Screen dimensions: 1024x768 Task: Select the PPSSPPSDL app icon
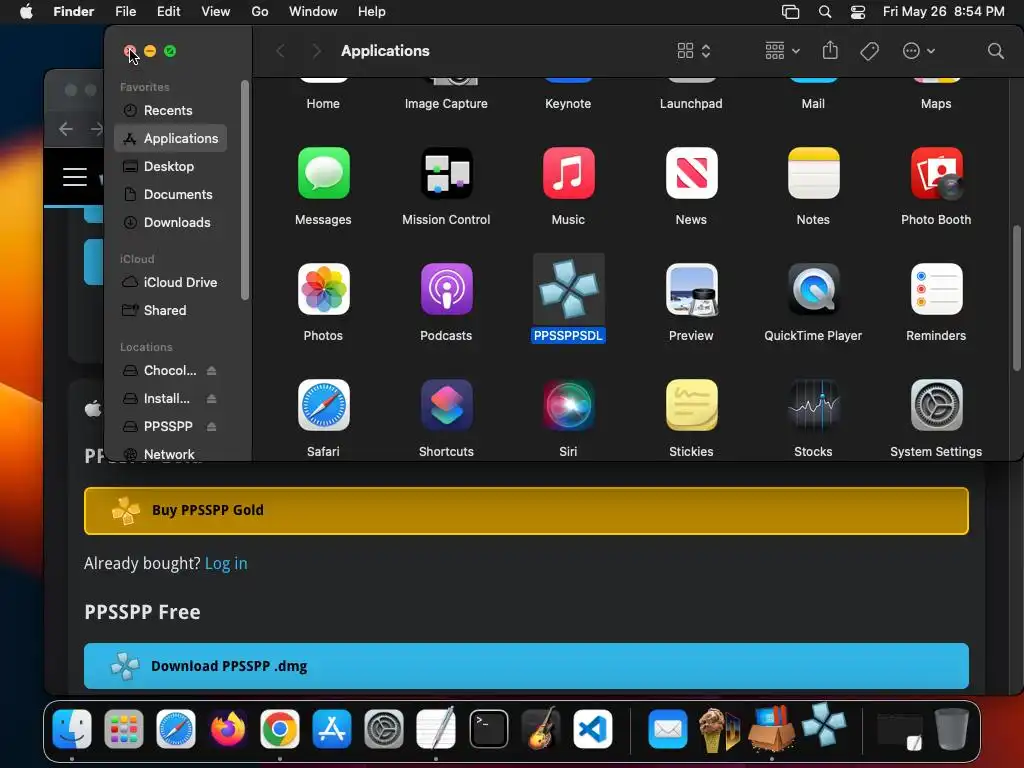point(568,289)
